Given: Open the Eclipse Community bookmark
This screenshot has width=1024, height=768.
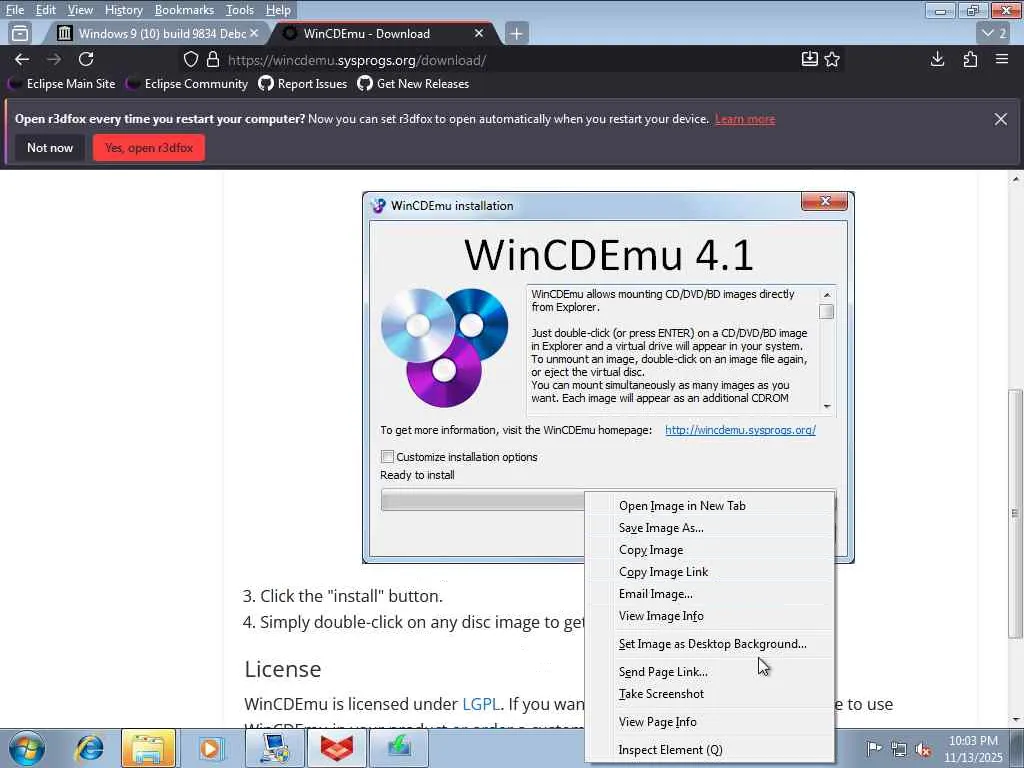Looking at the screenshot, I should (x=188, y=84).
